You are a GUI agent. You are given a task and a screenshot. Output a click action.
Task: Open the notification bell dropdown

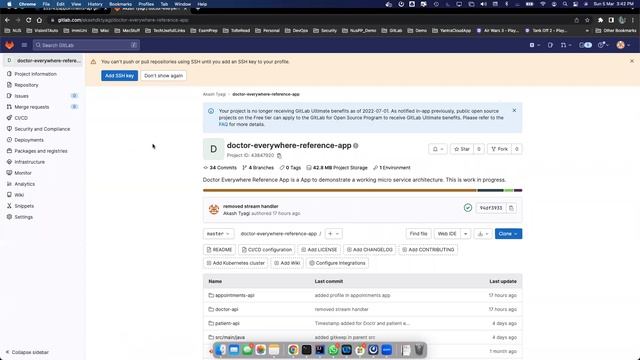438,149
